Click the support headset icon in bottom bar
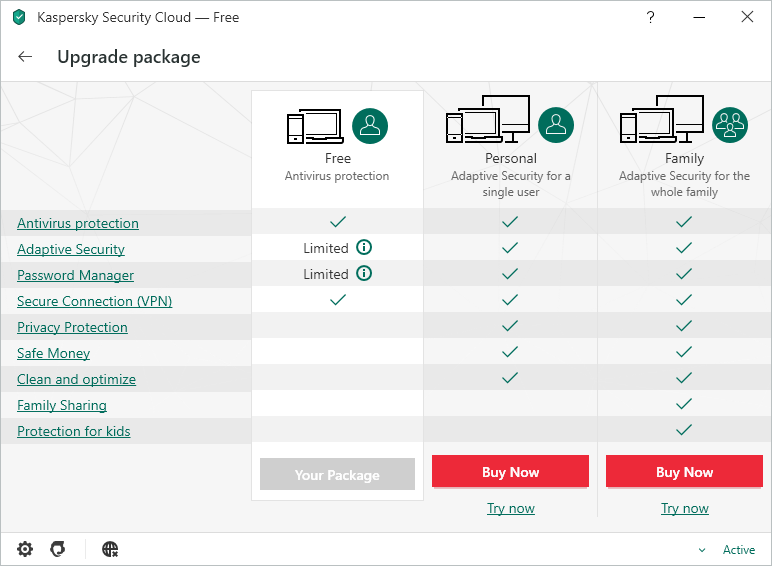772x566 pixels. (x=58, y=549)
